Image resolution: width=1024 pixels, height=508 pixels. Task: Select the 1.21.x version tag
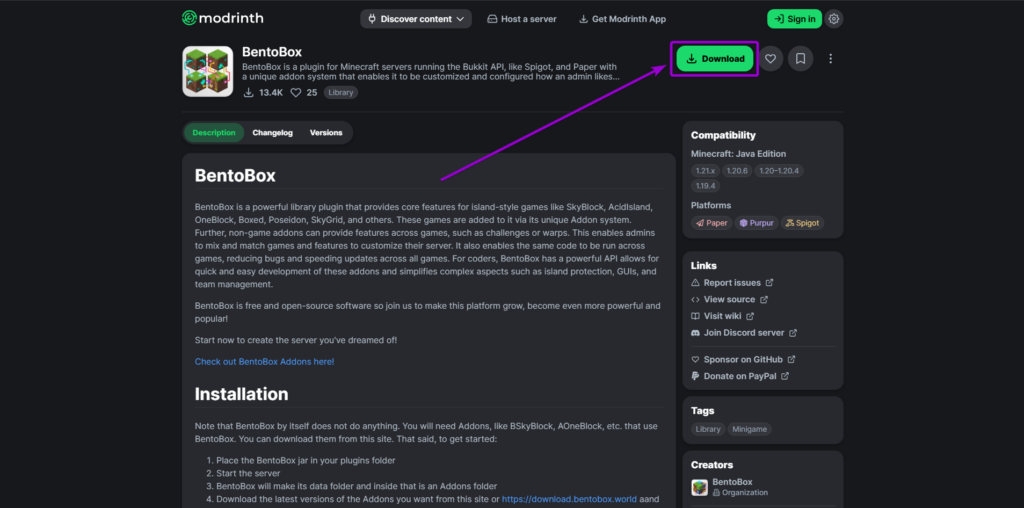(705, 170)
